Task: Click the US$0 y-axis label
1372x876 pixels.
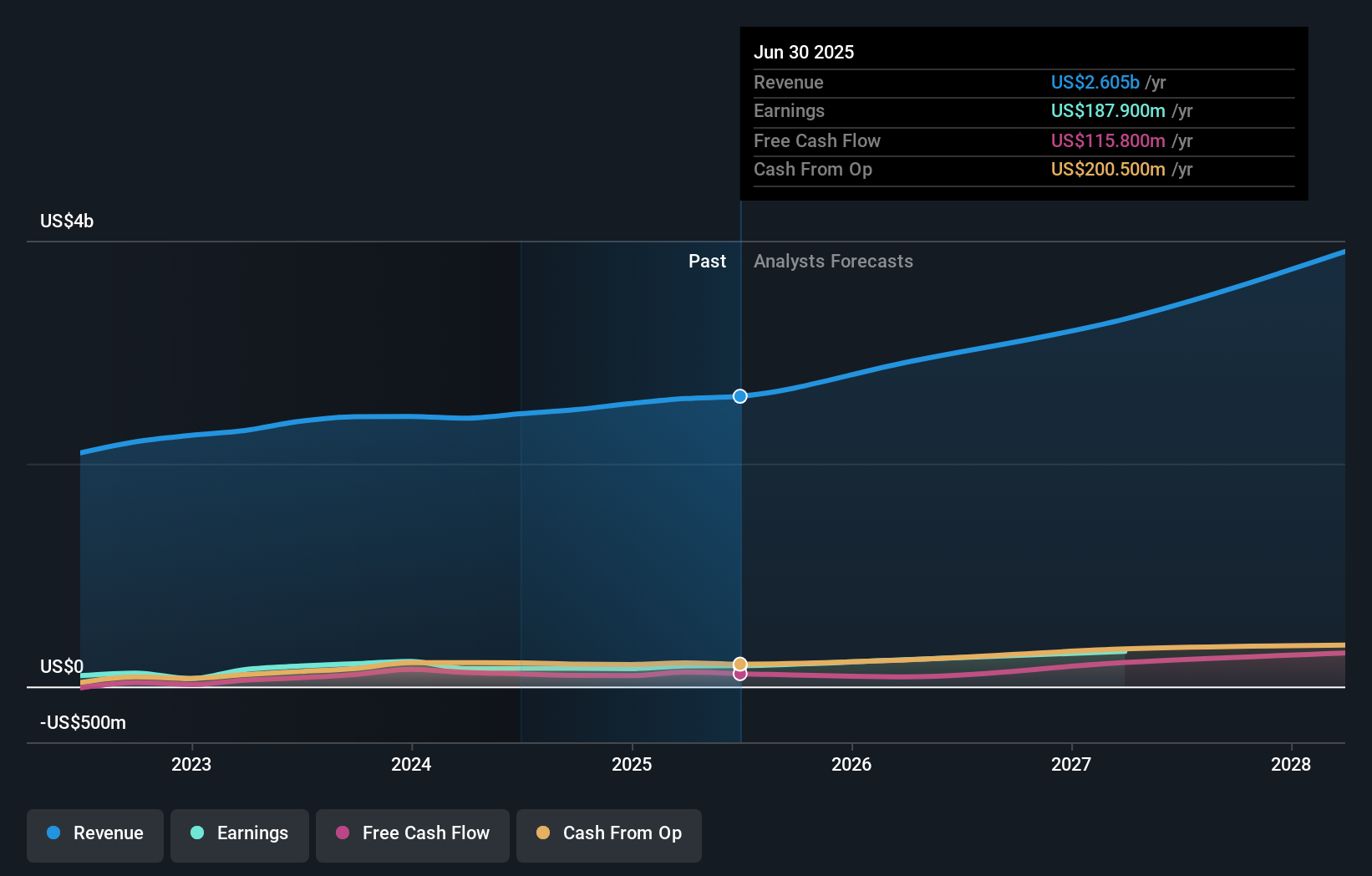Action: (62, 666)
